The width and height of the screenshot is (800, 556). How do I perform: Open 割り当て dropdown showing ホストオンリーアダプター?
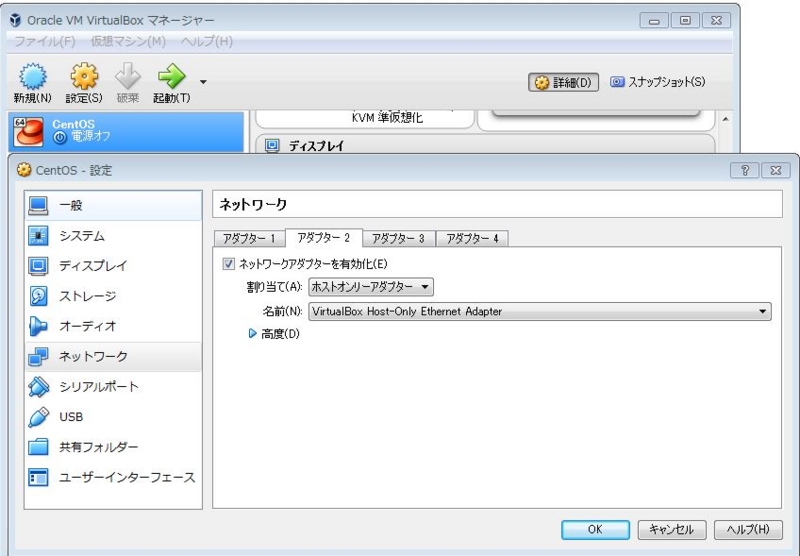(x=371, y=287)
